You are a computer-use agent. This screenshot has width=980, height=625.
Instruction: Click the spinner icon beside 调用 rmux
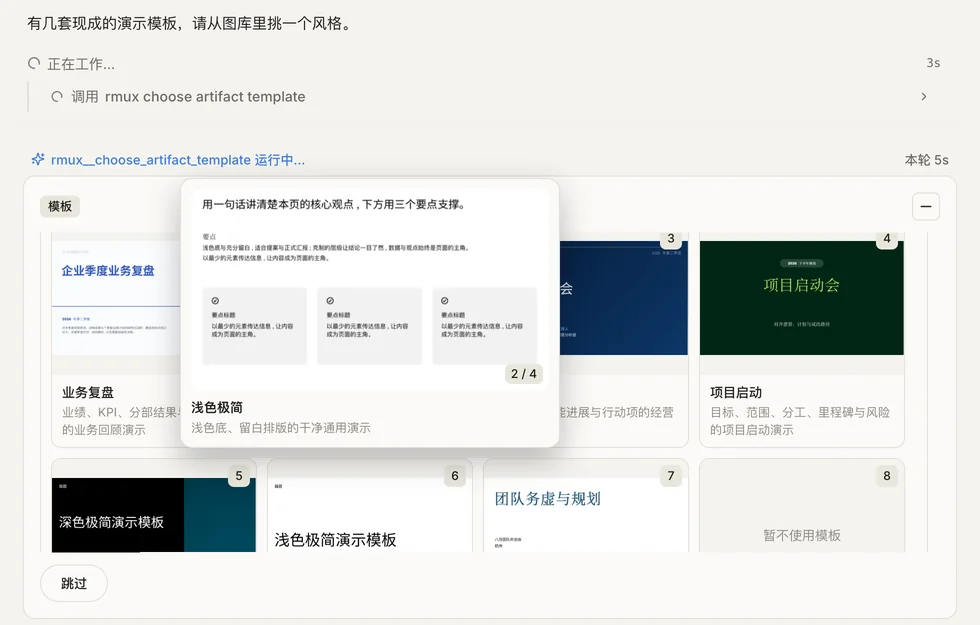coord(57,97)
